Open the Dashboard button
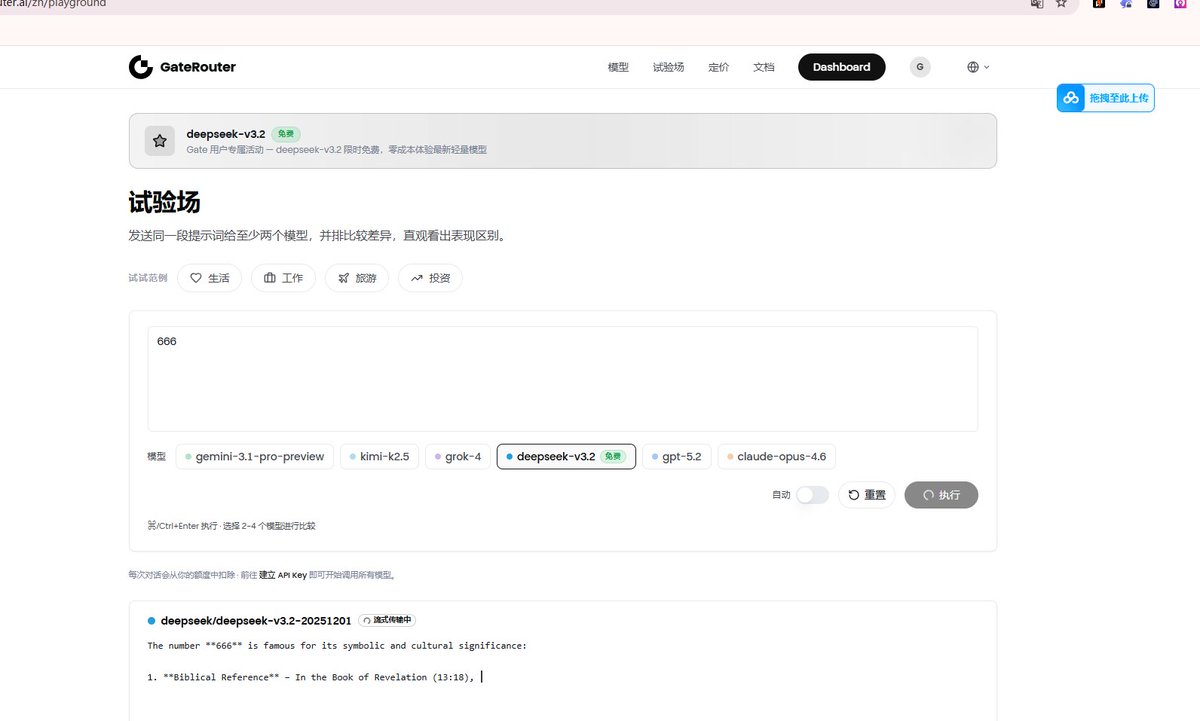Viewport: 1200px width, 721px height. click(841, 67)
